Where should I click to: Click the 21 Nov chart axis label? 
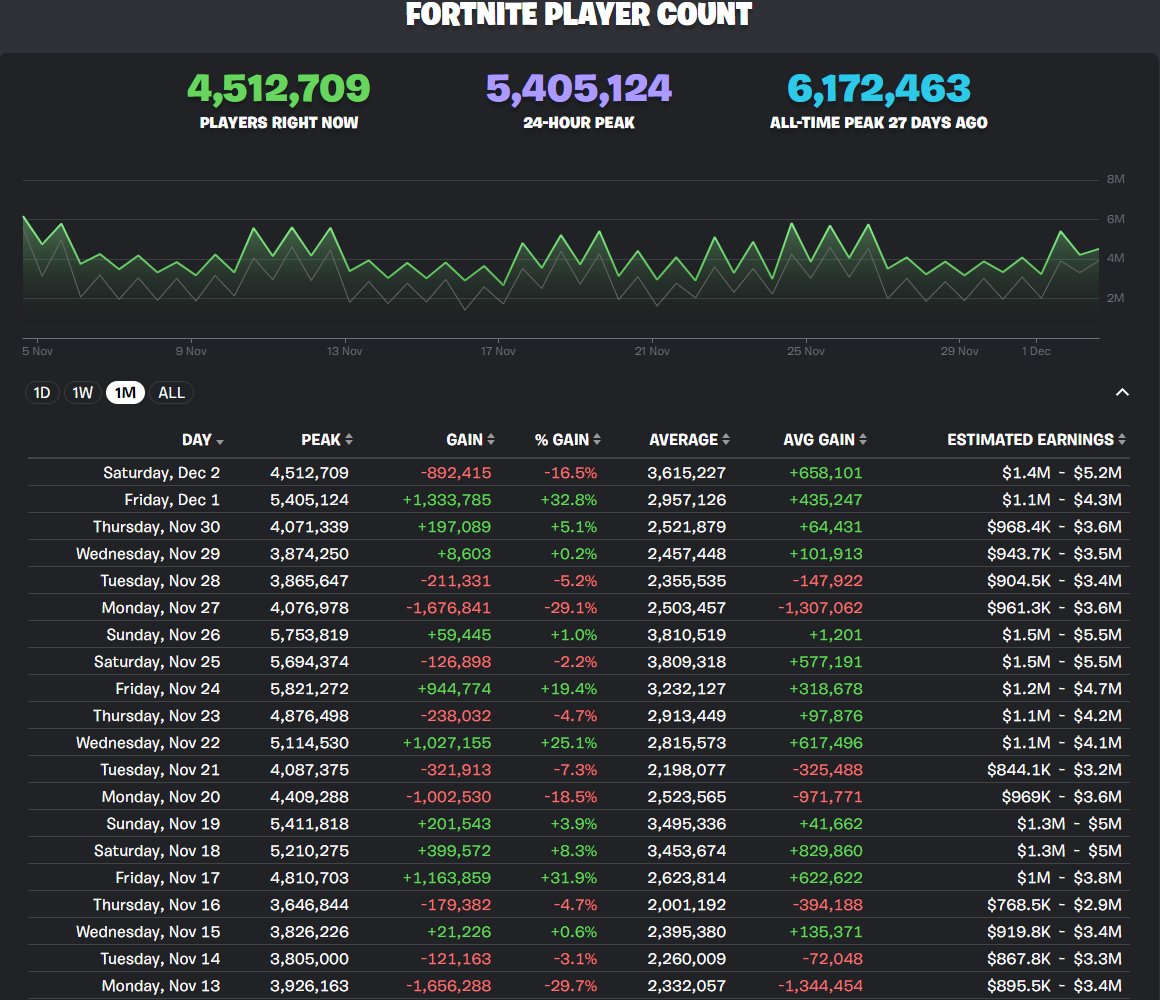tap(652, 351)
